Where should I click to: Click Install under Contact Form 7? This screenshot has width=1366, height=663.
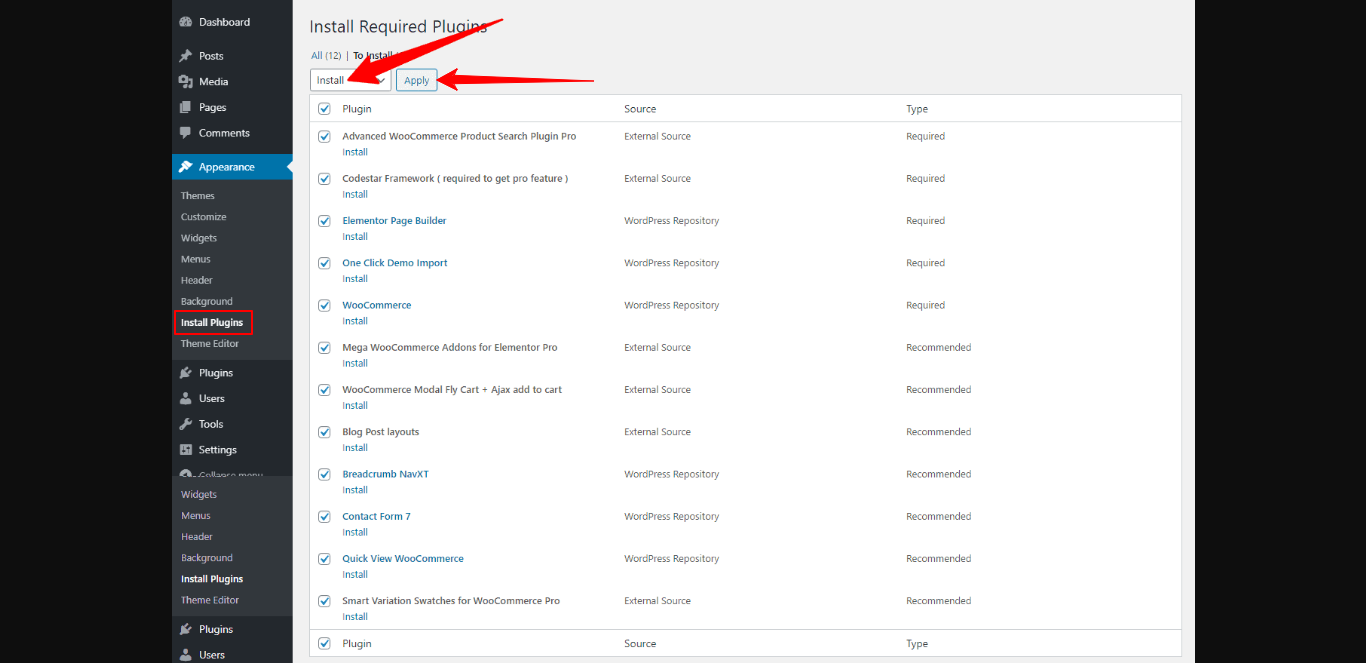(x=355, y=532)
